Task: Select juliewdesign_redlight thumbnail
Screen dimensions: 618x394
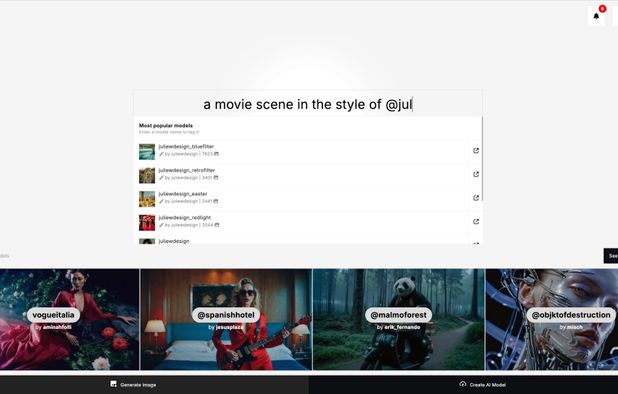Action: point(147,223)
